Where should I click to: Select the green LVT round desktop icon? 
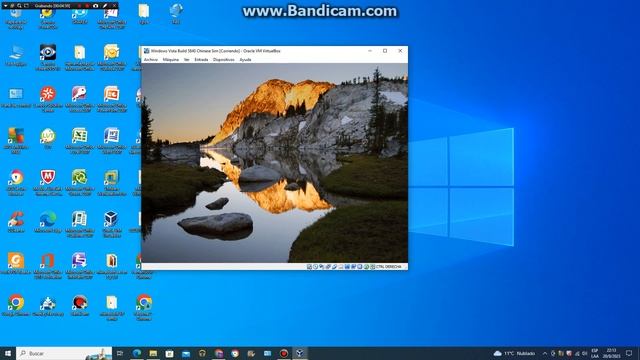pyautogui.click(x=48, y=136)
